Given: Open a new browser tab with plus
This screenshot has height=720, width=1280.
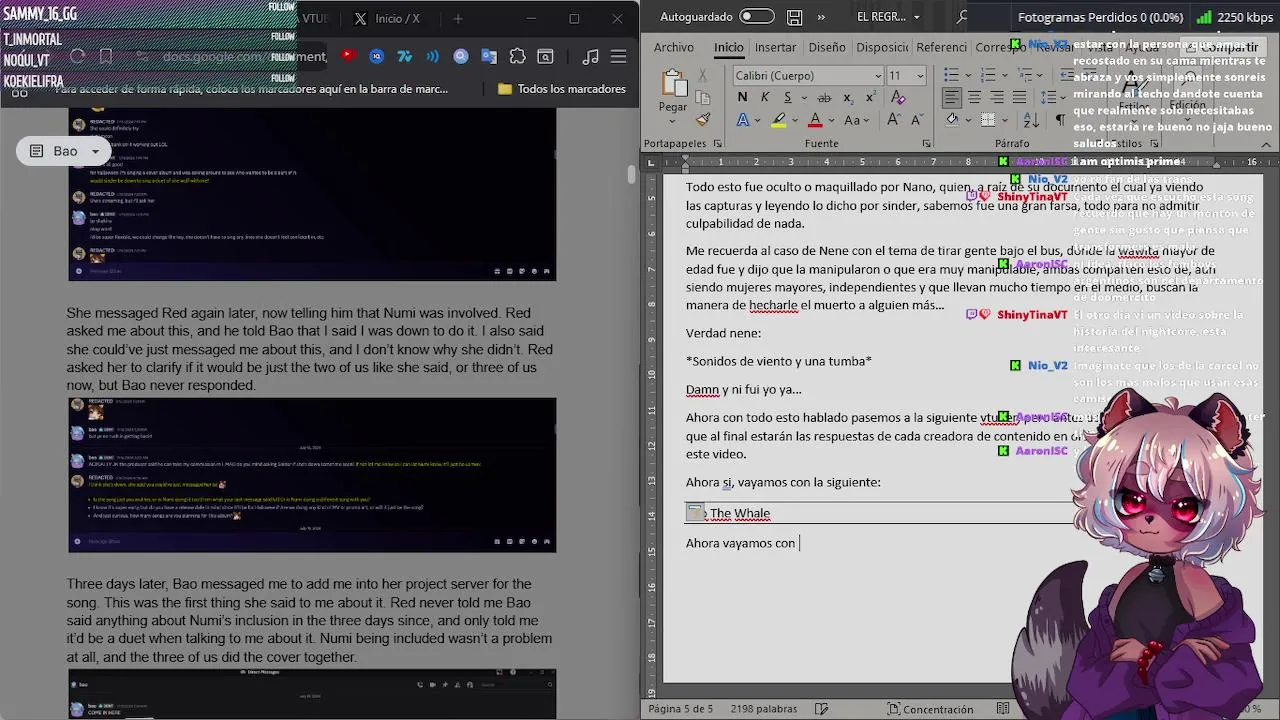Looking at the screenshot, I should click(x=458, y=19).
